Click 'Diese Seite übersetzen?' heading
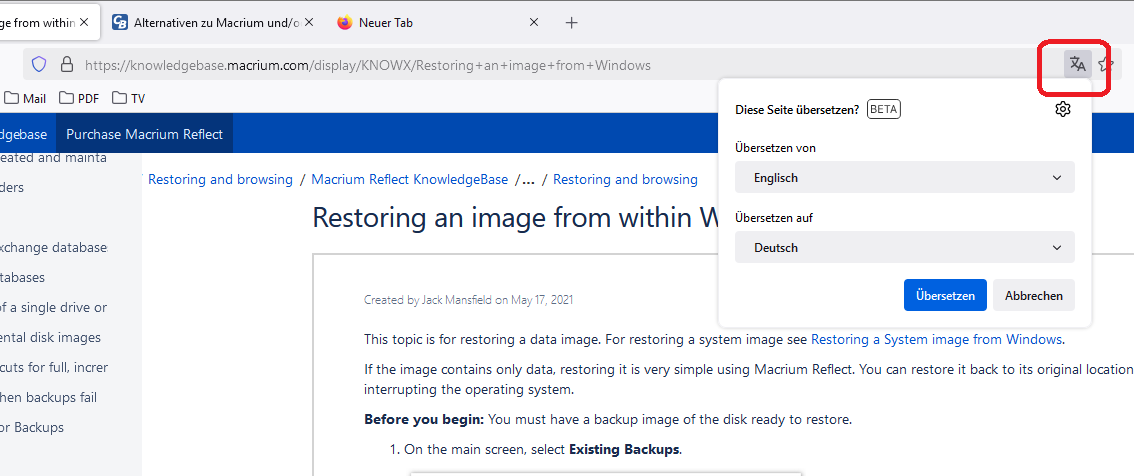The image size is (1134, 476). 797,110
